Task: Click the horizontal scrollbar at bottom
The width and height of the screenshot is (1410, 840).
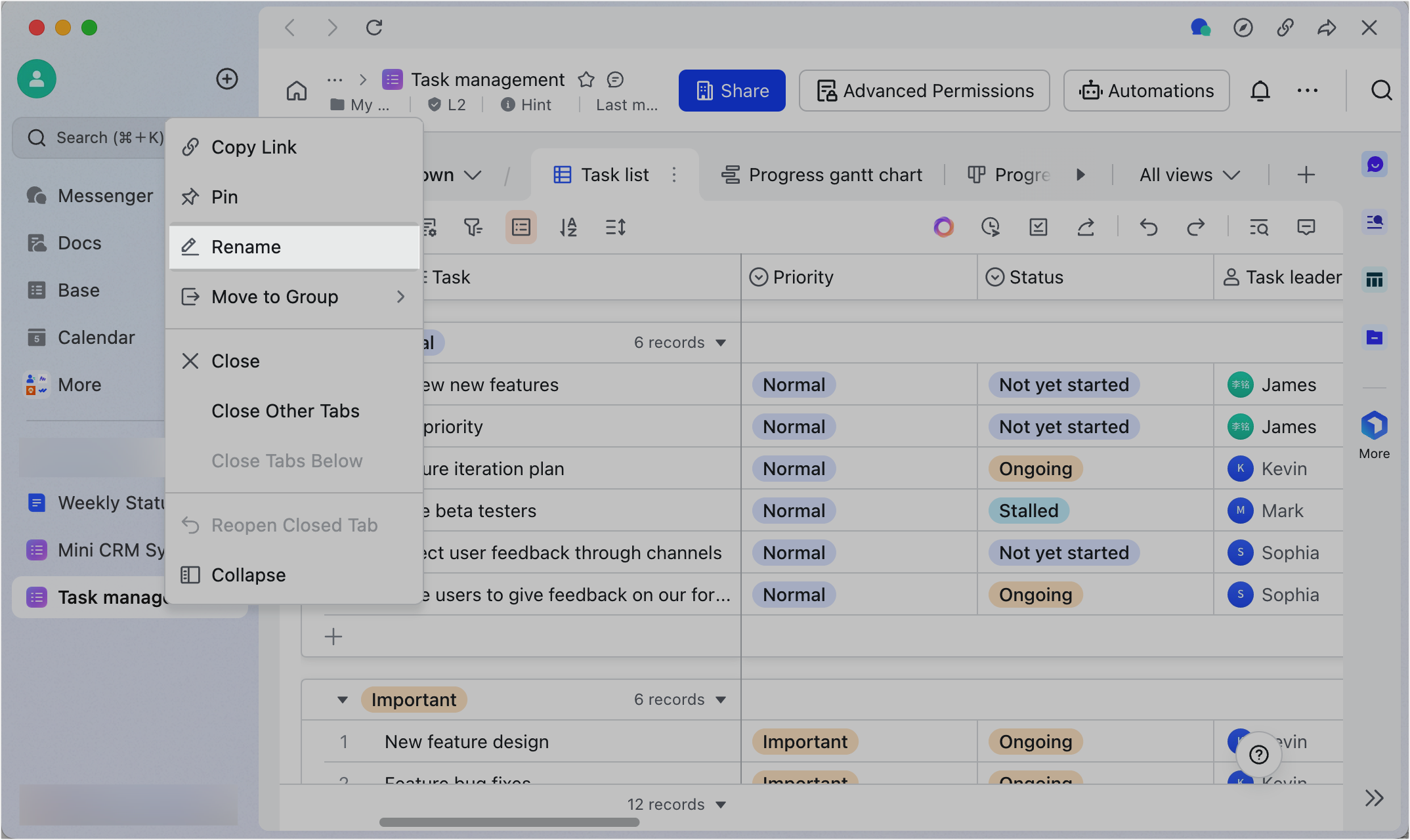Action: [509, 822]
